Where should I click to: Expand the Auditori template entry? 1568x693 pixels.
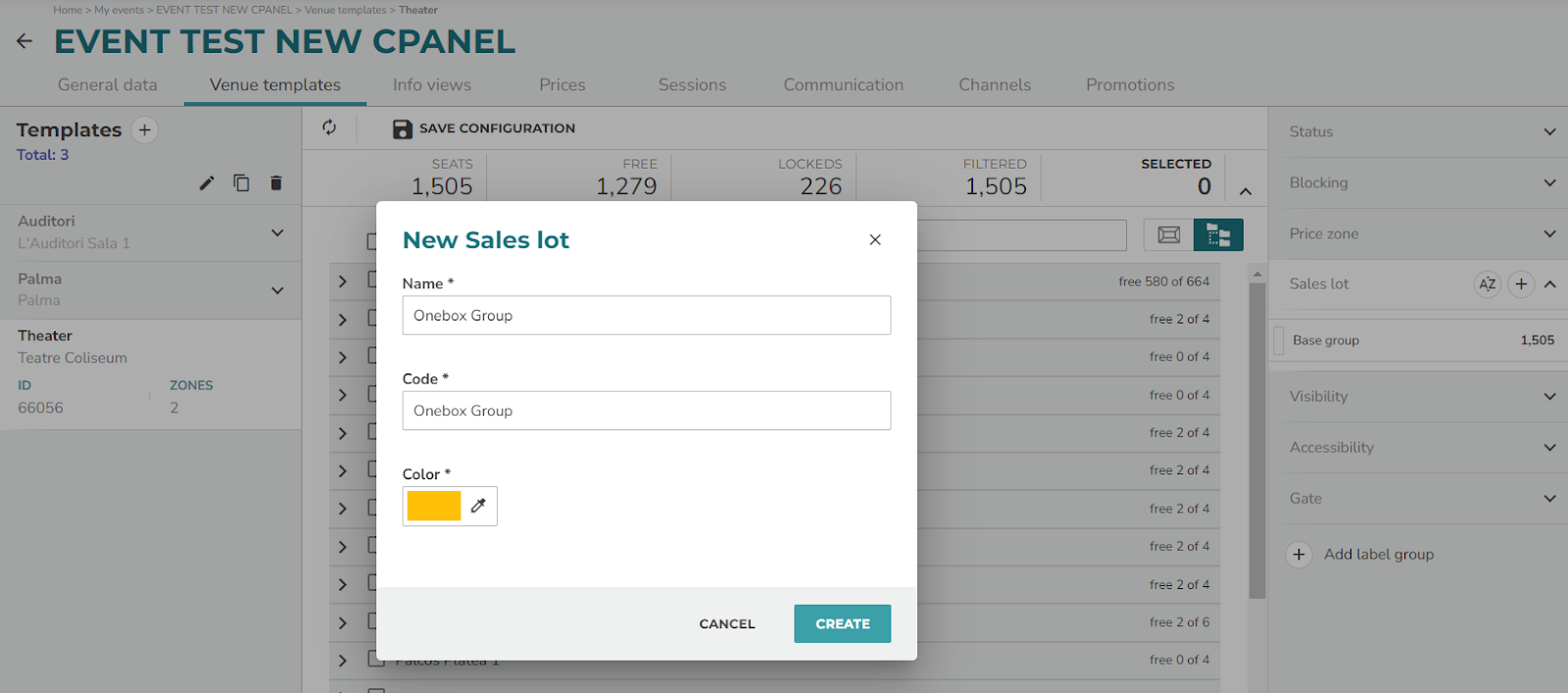tap(277, 232)
